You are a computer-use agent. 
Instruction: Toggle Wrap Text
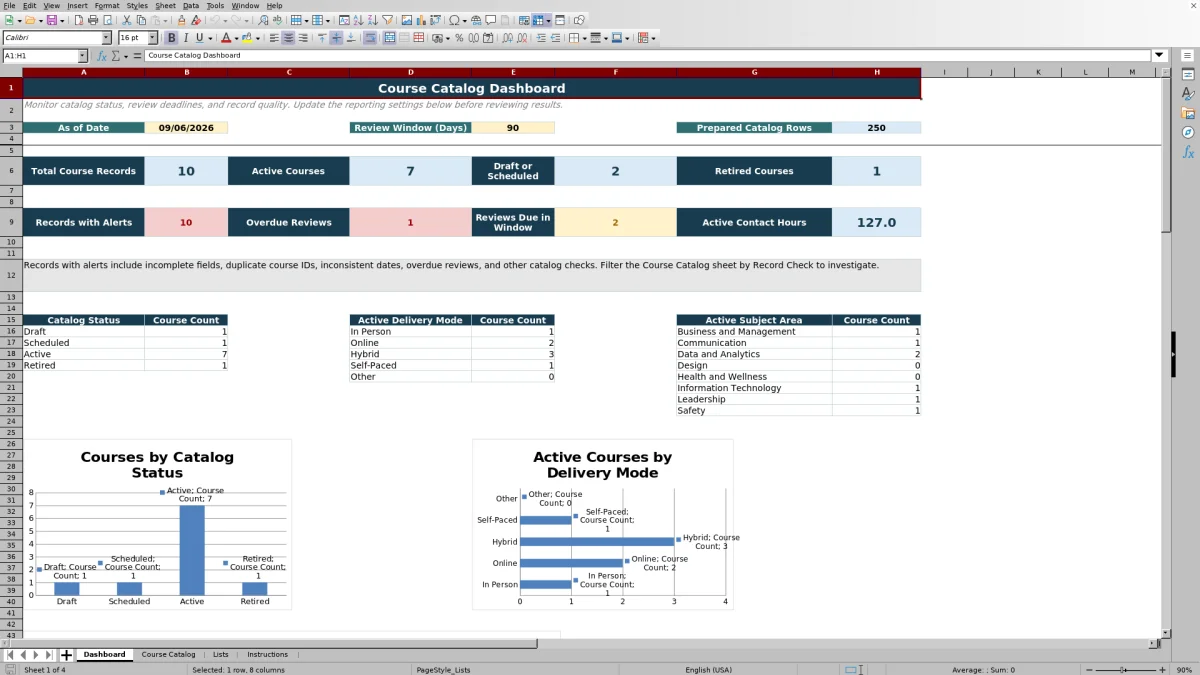[370, 38]
